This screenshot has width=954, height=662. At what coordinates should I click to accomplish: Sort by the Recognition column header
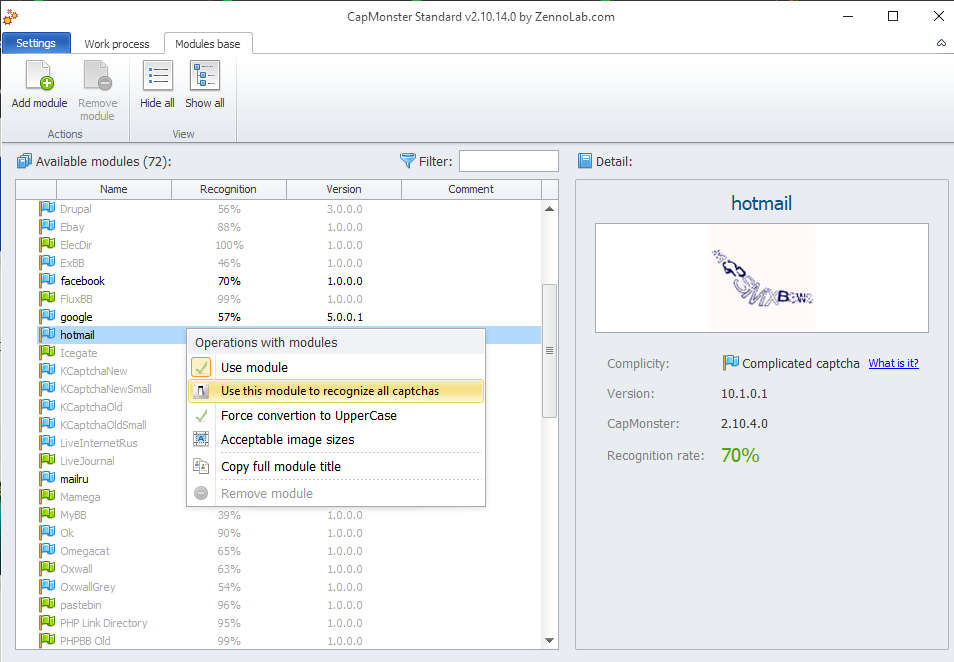coord(228,189)
